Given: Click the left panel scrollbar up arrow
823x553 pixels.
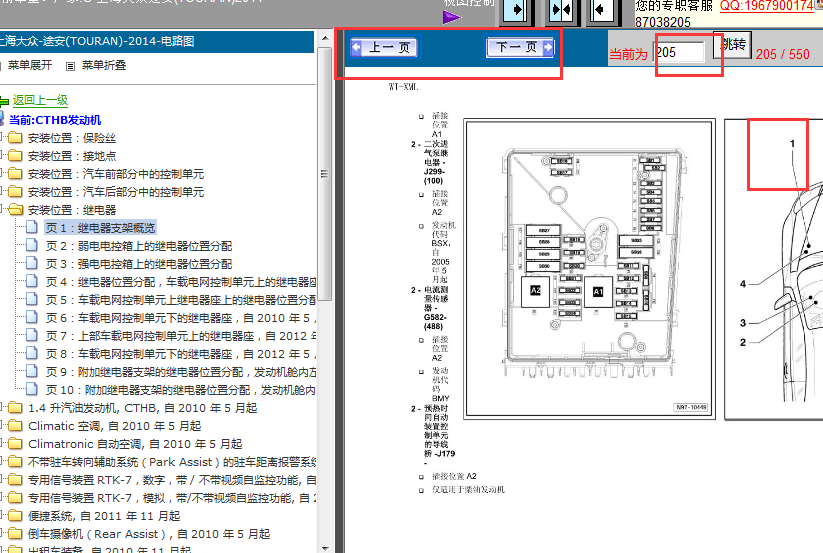Looking at the screenshot, I should [325, 38].
